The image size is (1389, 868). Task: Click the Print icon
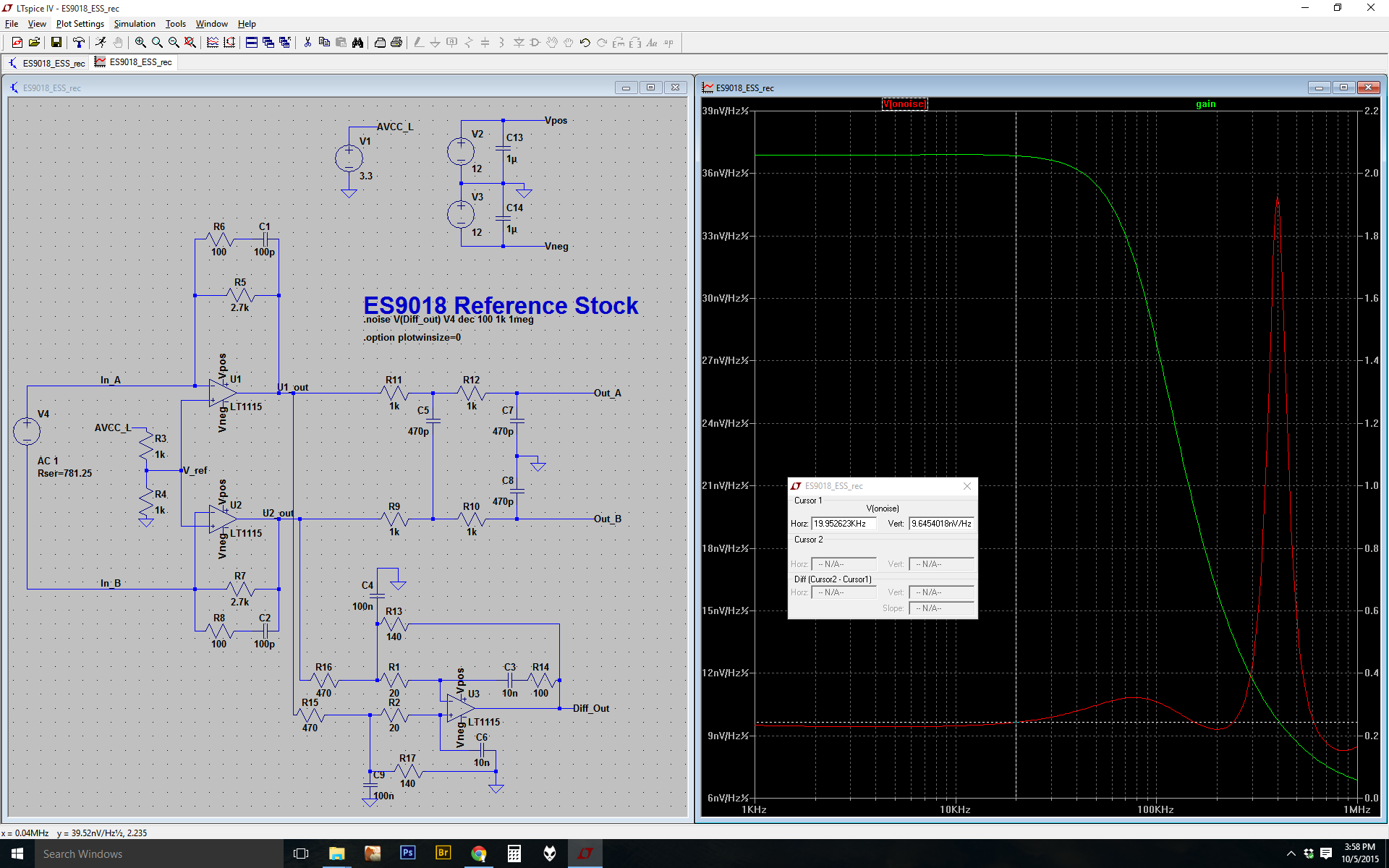tap(396, 43)
